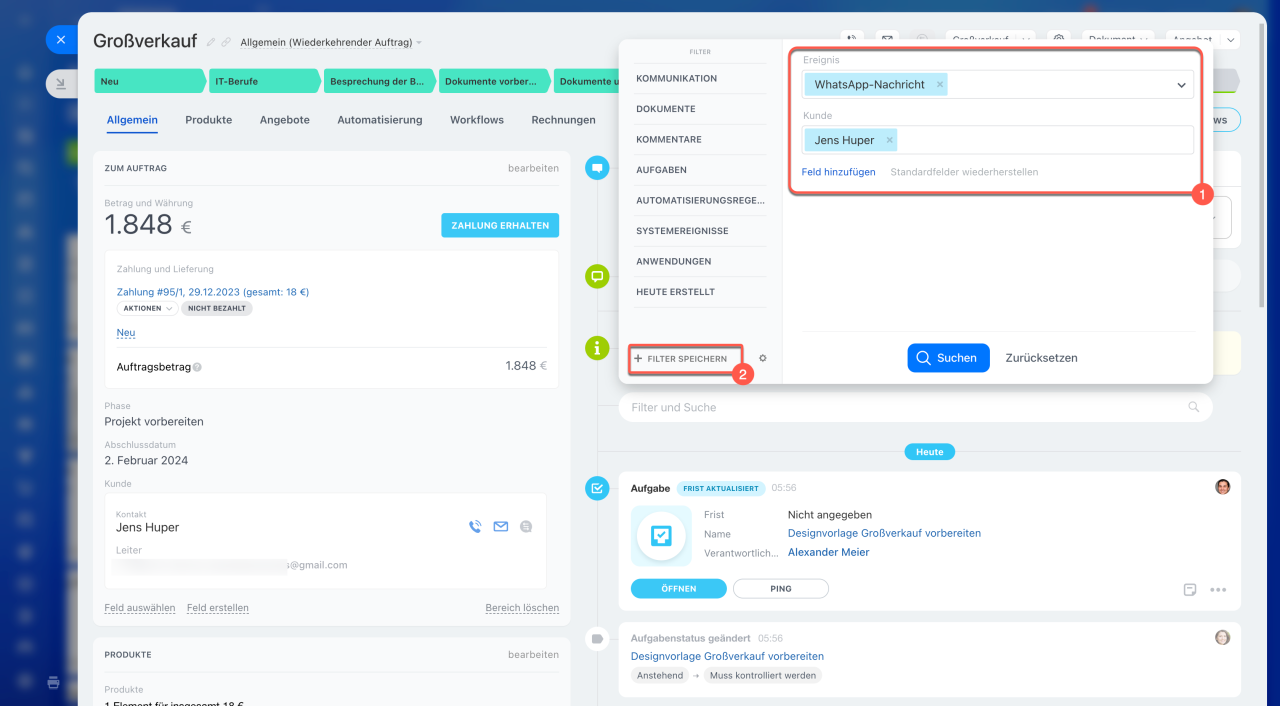Screen dimensions: 1280x706
Task: Edit the Großverkauf title with pencil icon
Action: 211,42
